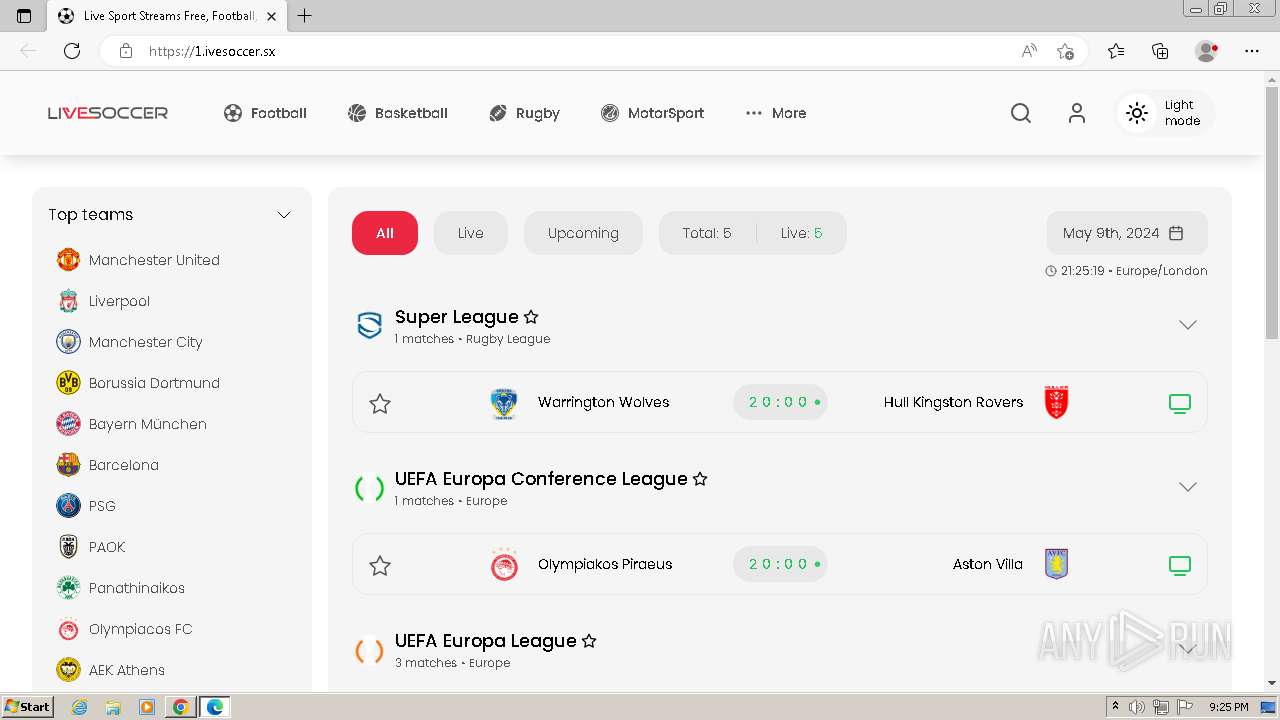The image size is (1280, 720).
Task: Open a new browser tab
Action: coord(305,15)
